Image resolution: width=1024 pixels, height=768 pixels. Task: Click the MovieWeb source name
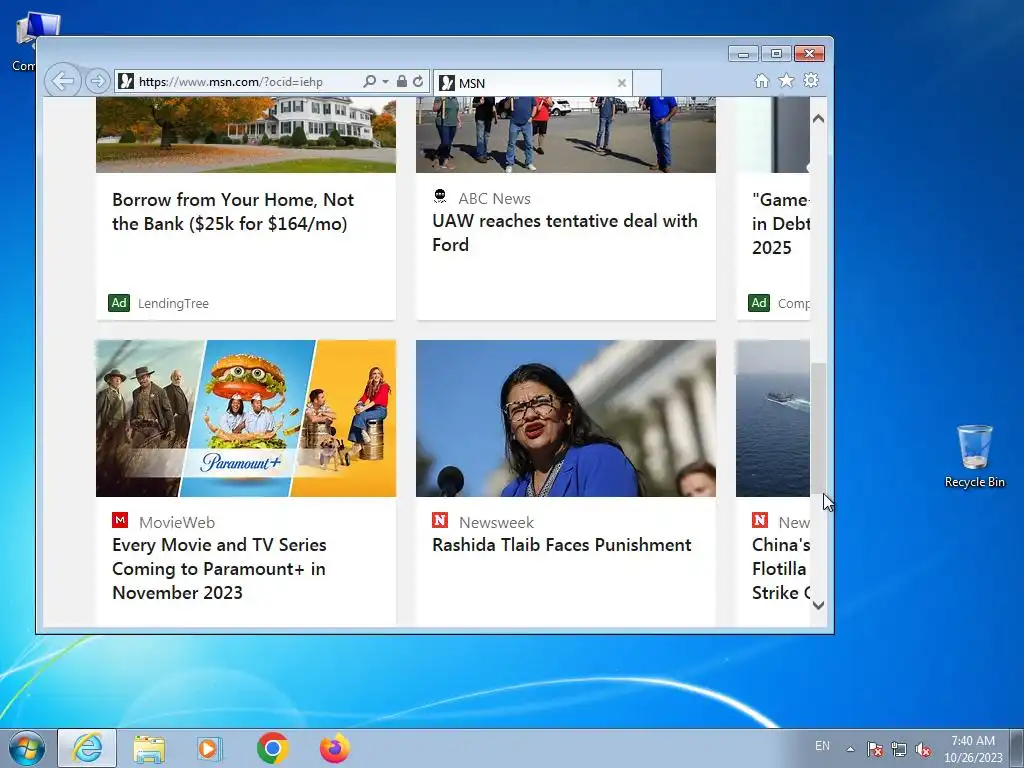click(177, 522)
